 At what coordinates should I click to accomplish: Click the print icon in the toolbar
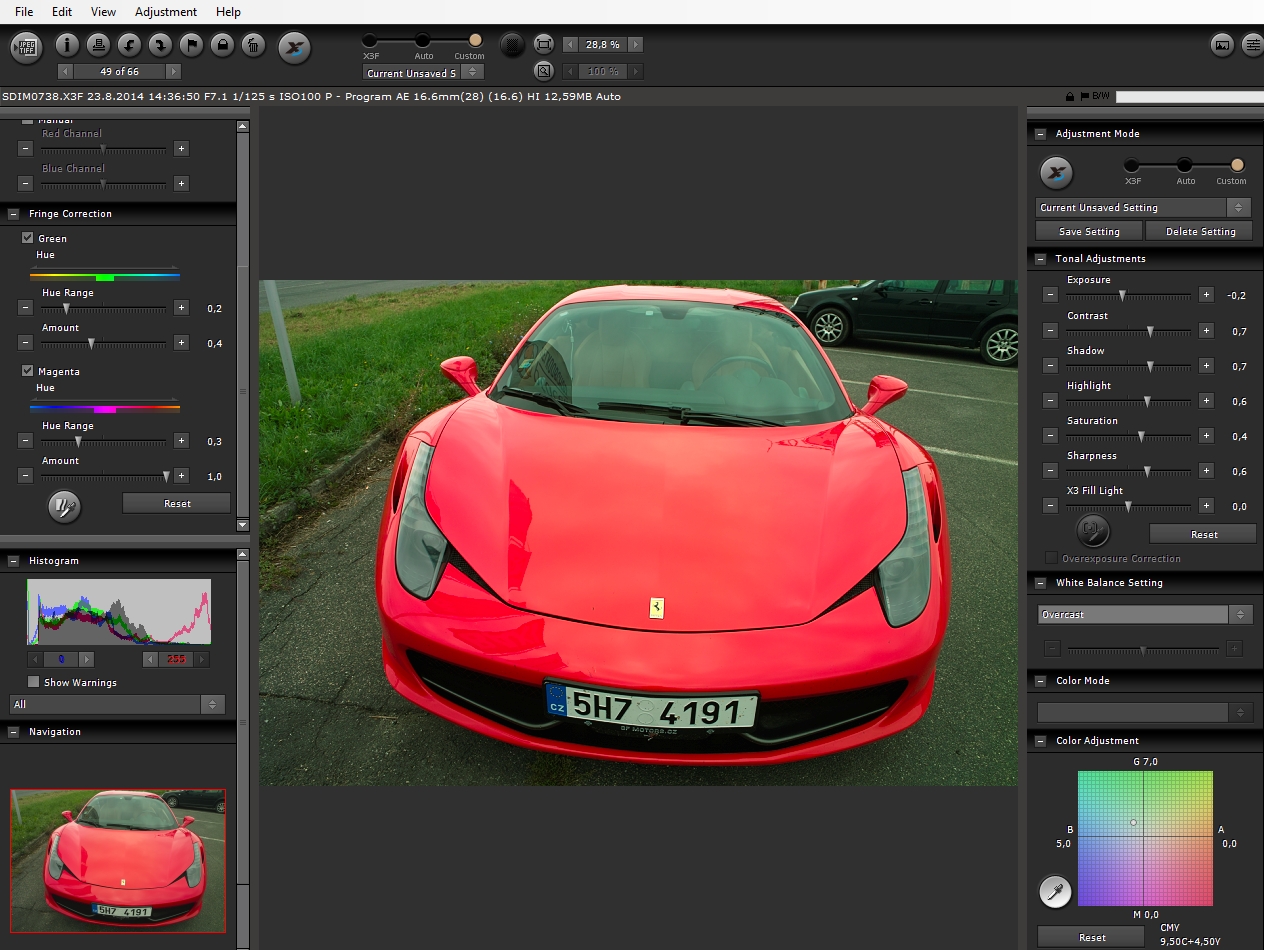98,45
